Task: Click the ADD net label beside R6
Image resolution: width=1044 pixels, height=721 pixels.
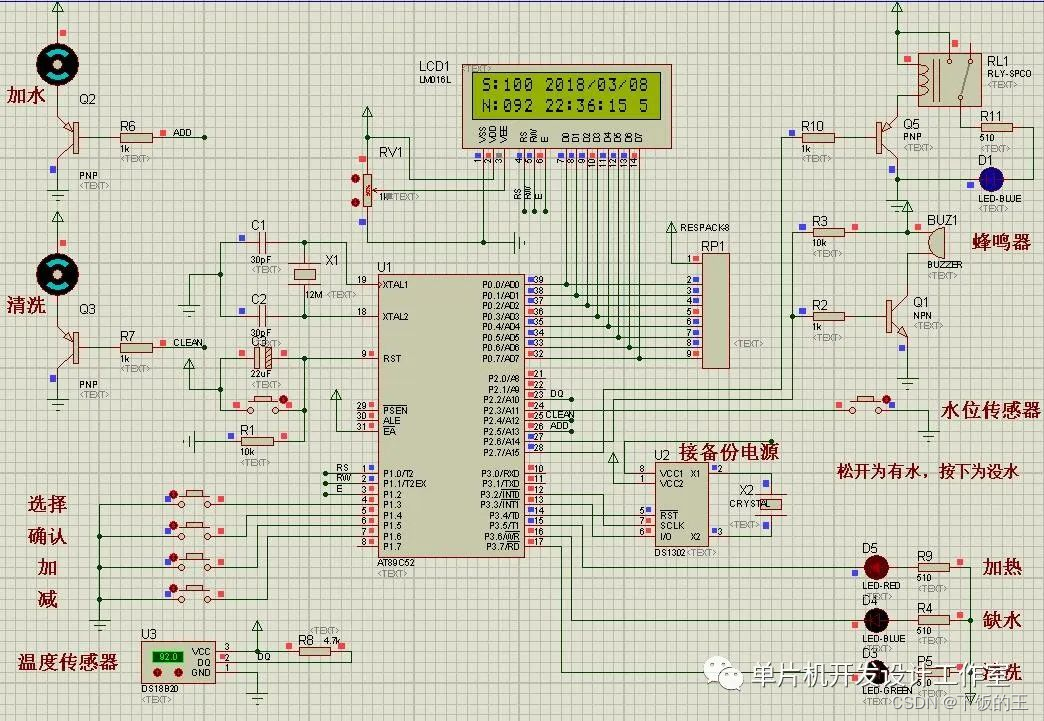Action: [x=182, y=132]
